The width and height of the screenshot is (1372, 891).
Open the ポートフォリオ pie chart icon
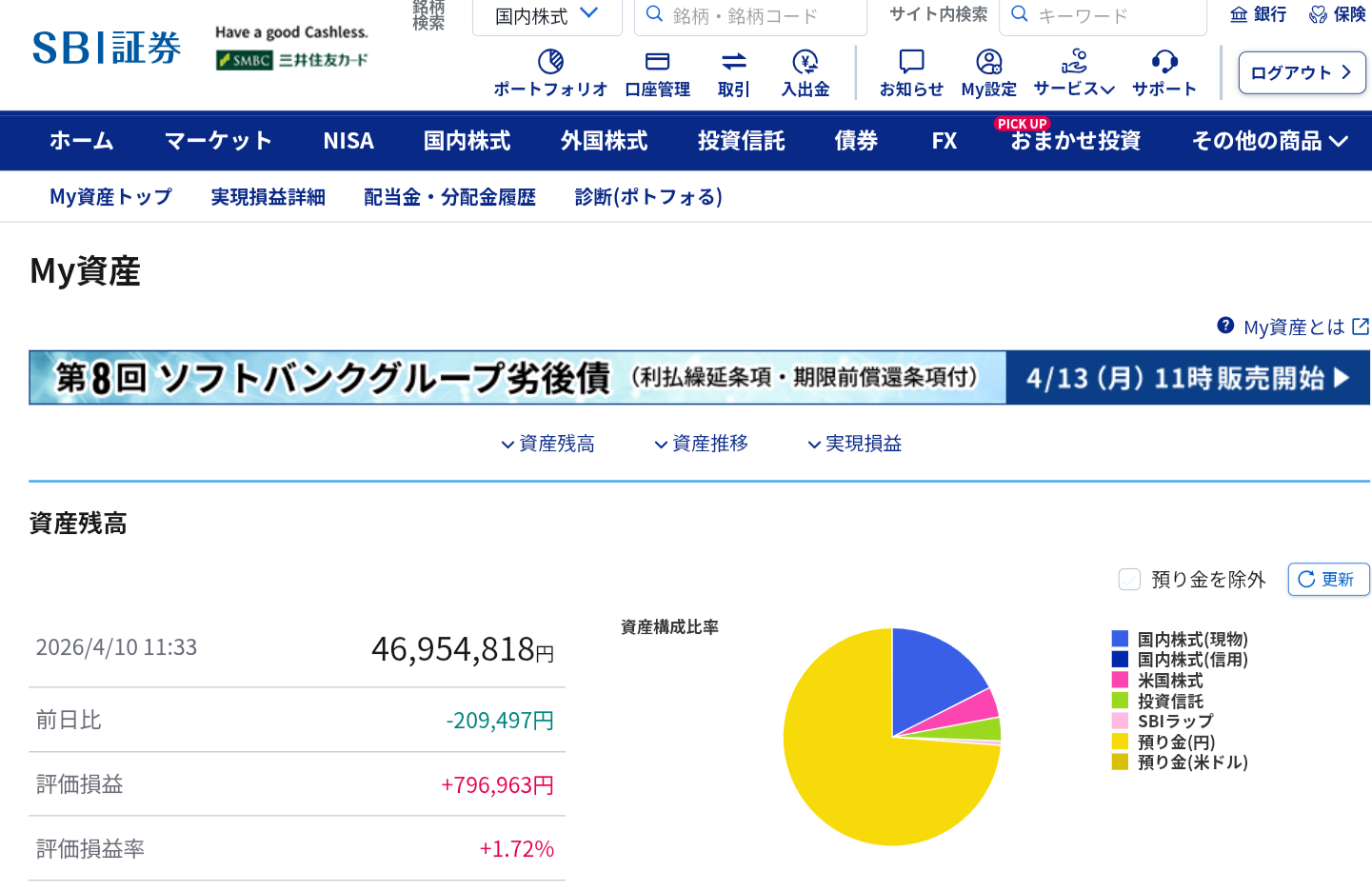(x=550, y=62)
